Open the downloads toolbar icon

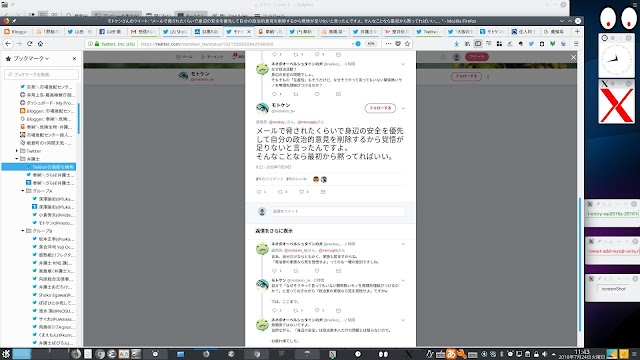tap(457, 44)
